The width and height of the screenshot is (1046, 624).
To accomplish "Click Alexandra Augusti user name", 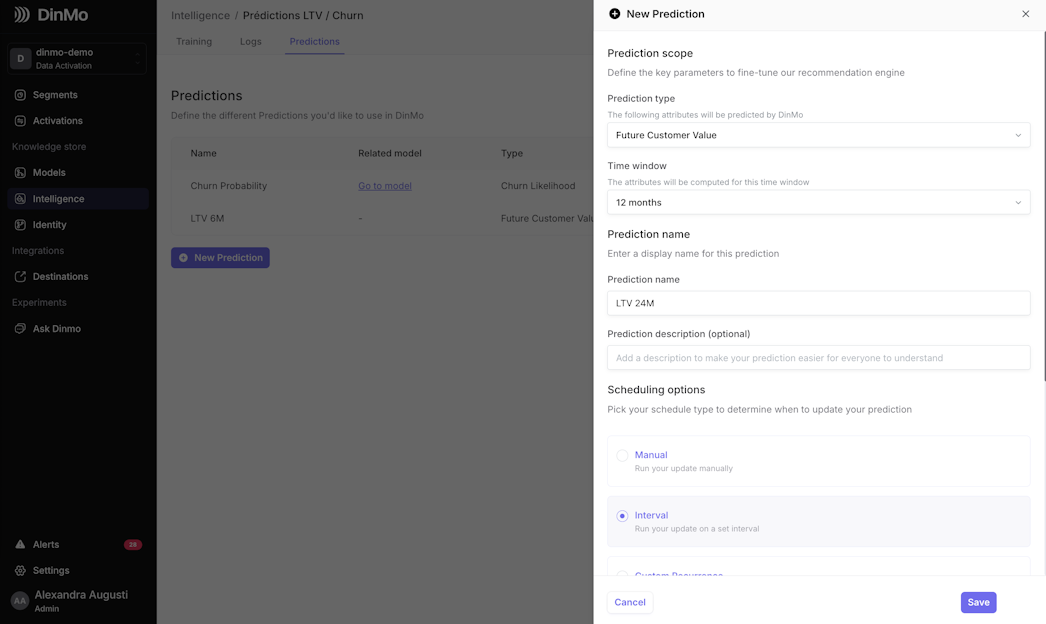I will tap(81, 595).
